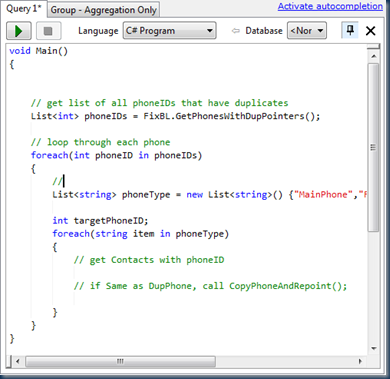Image resolution: width=390 pixels, height=379 pixels.
Task: Click the vertical scrollbar up arrow
Action: (373, 56)
